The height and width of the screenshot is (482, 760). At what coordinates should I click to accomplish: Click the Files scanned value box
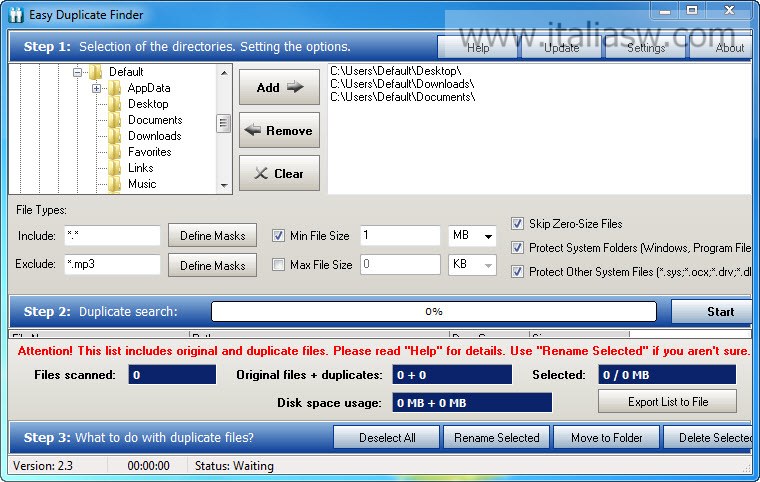[x=172, y=375]
